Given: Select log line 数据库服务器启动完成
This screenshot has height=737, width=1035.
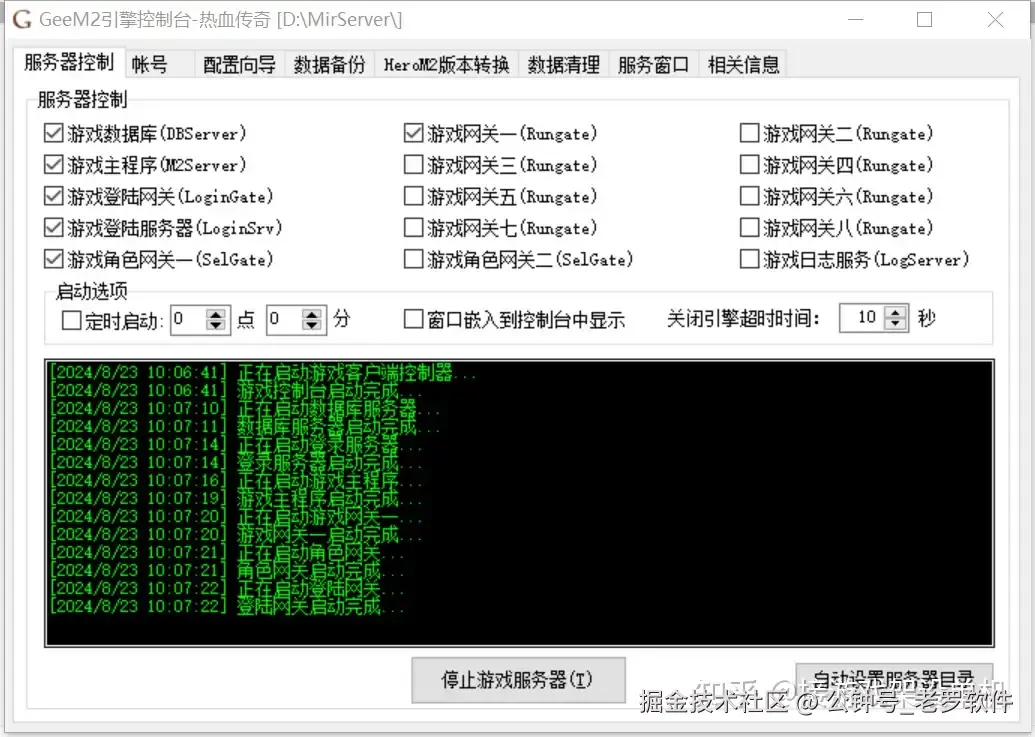Looking at the screenshot, I should pyautogui.click(x=245, y=426).
